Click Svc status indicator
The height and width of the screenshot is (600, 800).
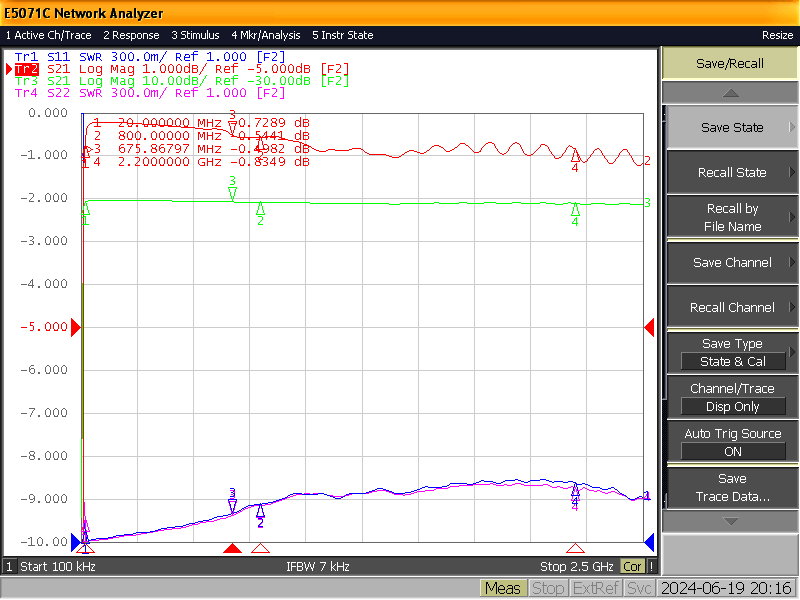pyautogui.click(x=638, y=588)
